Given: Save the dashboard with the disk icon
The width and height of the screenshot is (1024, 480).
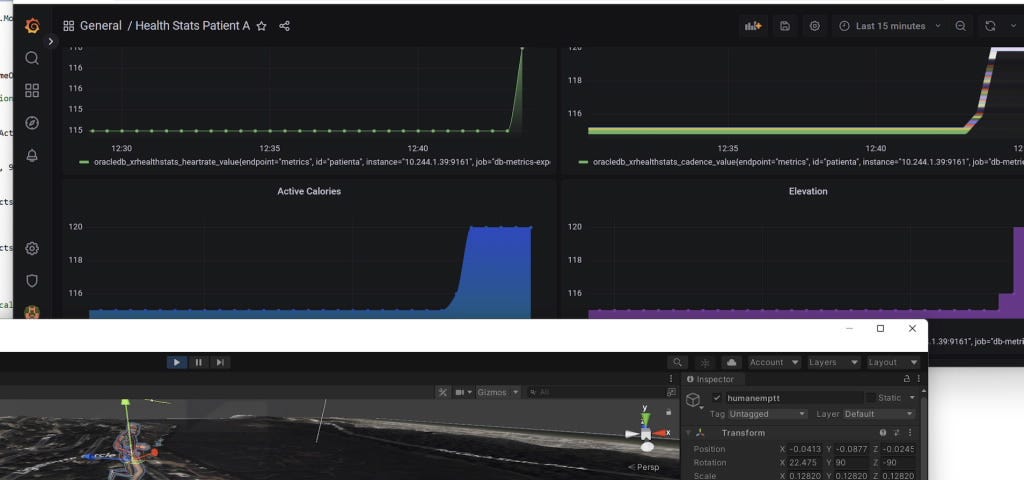Looking at the screenshot, I should point(785,26).
